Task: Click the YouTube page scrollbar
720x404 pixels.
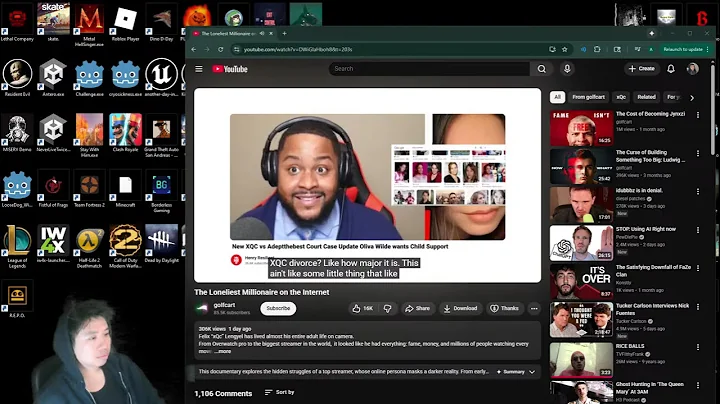Action: click(x=713, y=110)
